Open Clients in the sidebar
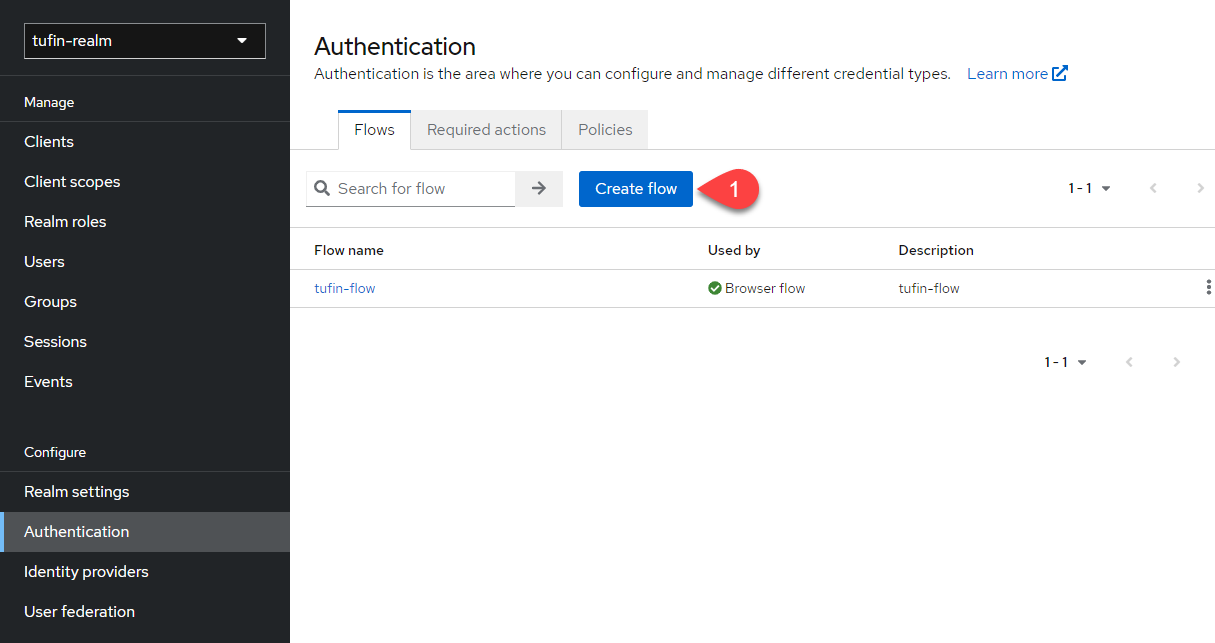 [49, 142]
